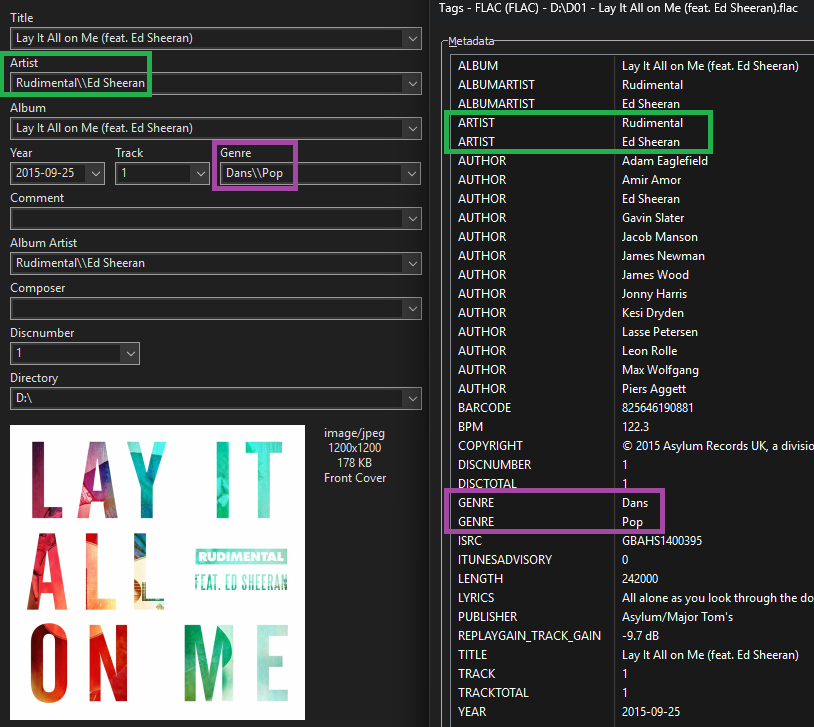
Task: Select the AUTHOR row Amir Amor
Action: coord(632,180)
